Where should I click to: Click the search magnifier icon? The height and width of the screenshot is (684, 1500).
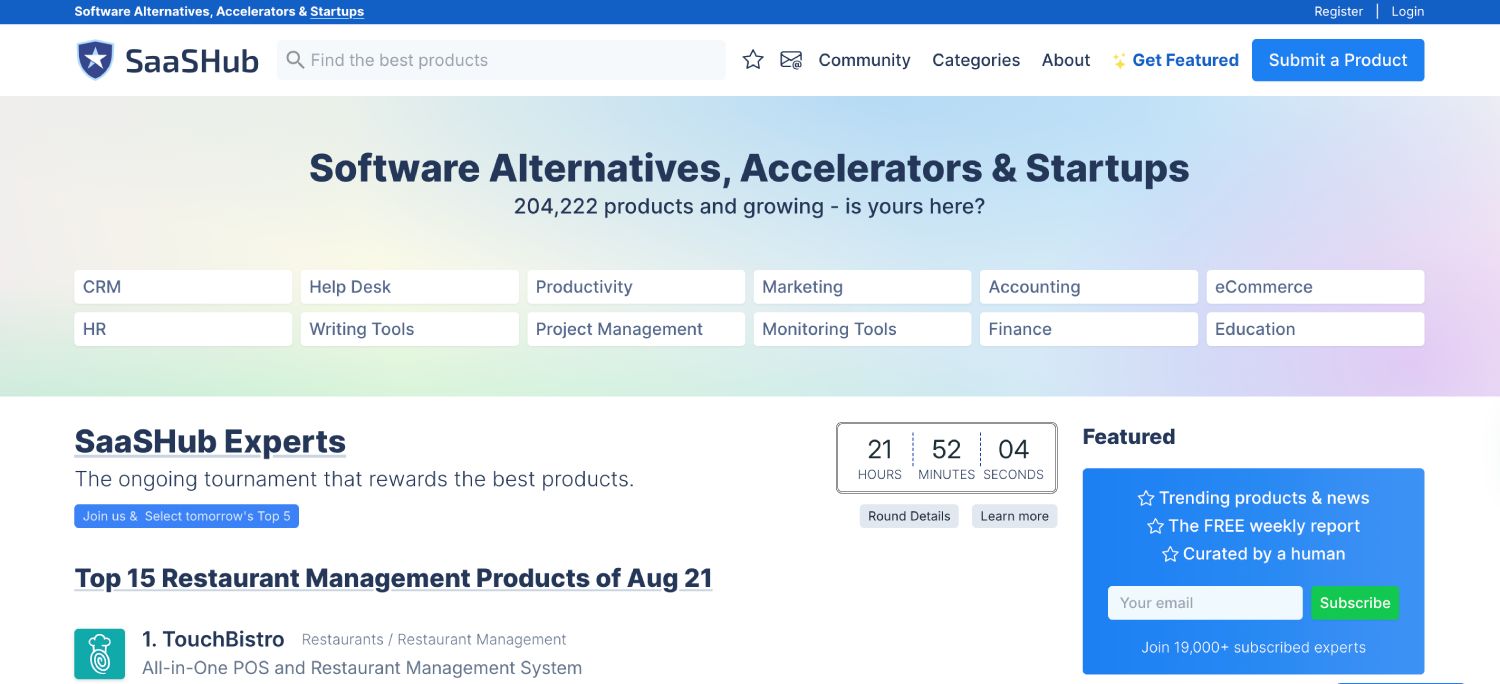pyautogui.click(x=295, y=60)
